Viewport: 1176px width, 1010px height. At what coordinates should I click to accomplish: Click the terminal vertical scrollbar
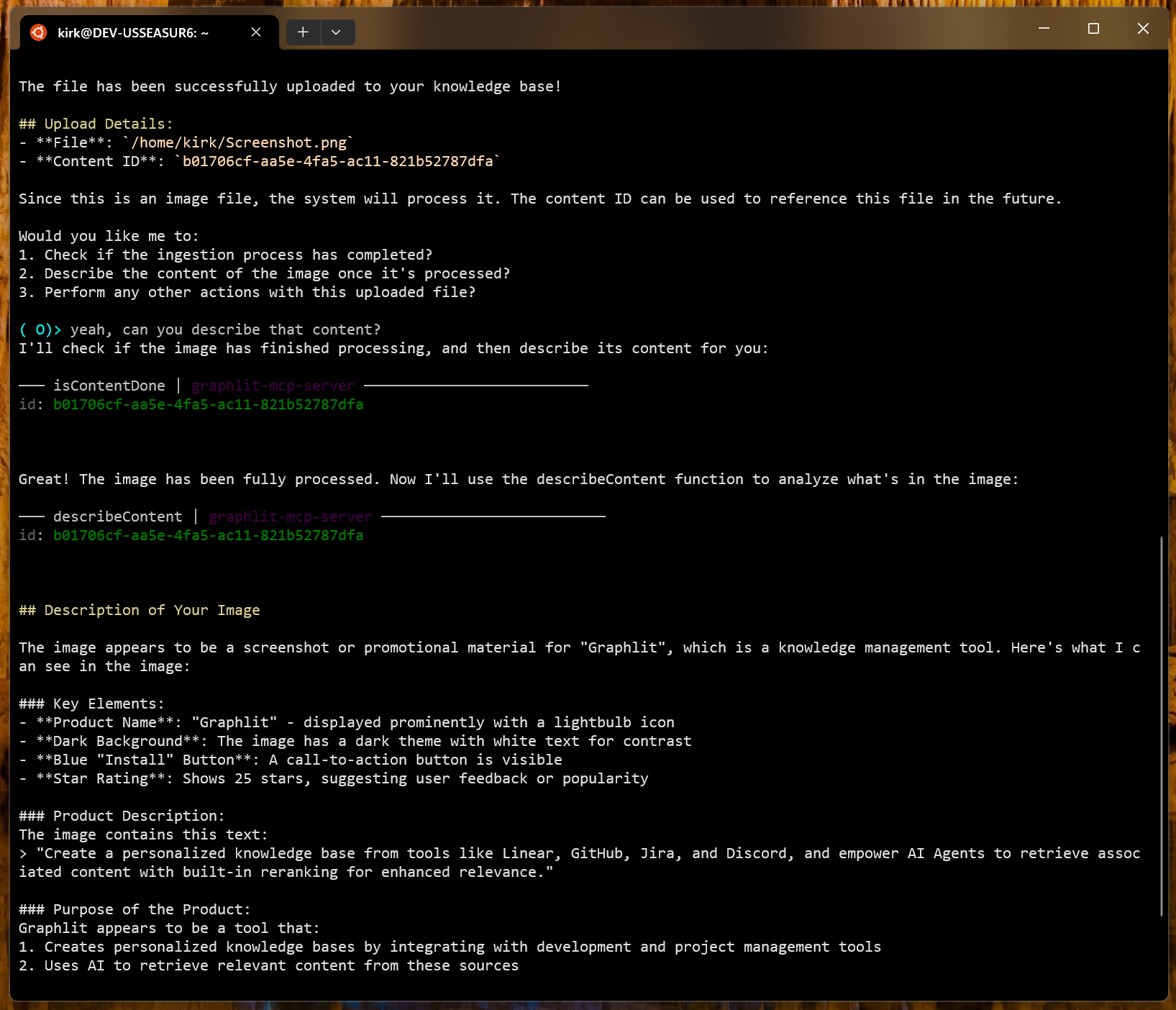1161,726
